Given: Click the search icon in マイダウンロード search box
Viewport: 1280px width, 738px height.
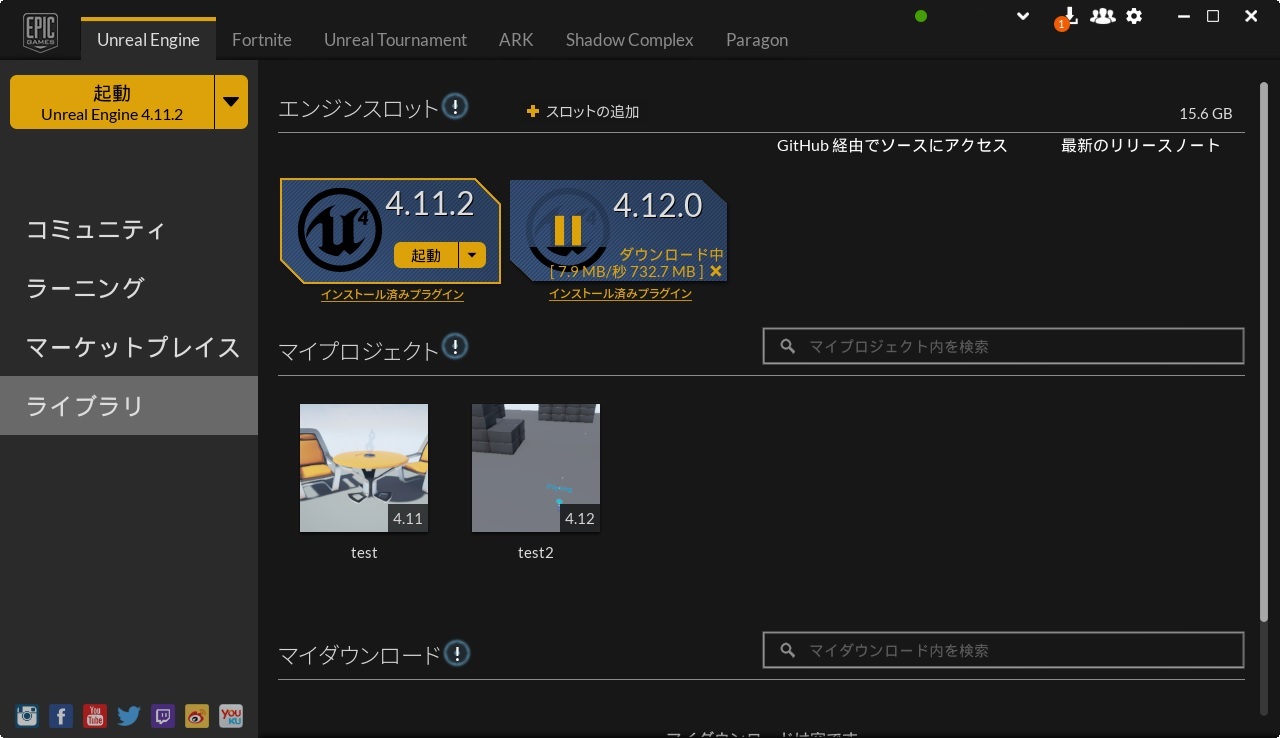Looking at the screenshot, I should click(x=788, y=650).
